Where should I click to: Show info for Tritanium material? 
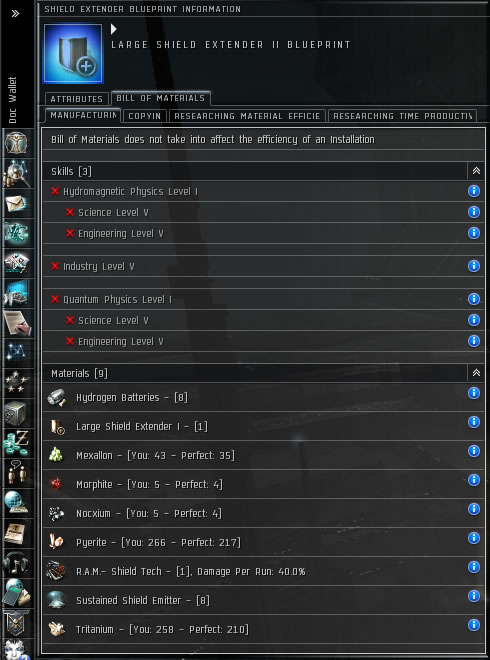[x=474, y=625]
